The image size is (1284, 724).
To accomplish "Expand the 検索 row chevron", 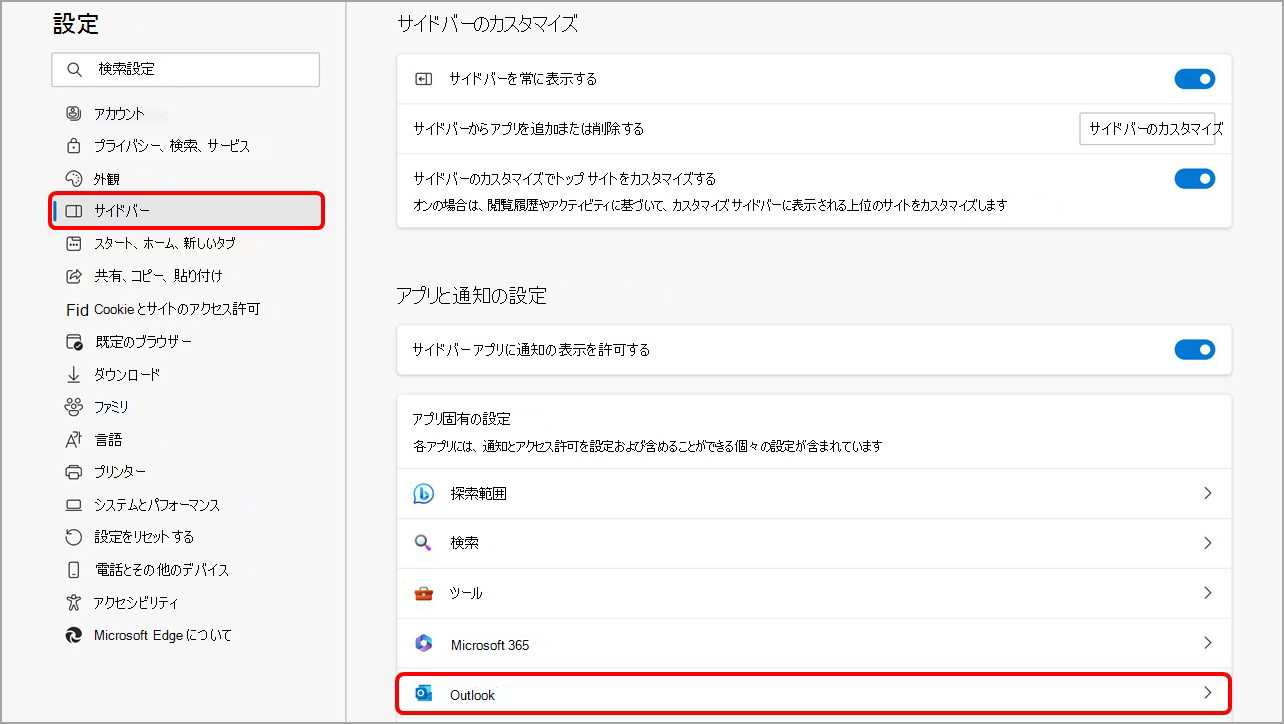I will coord(1207,543).
